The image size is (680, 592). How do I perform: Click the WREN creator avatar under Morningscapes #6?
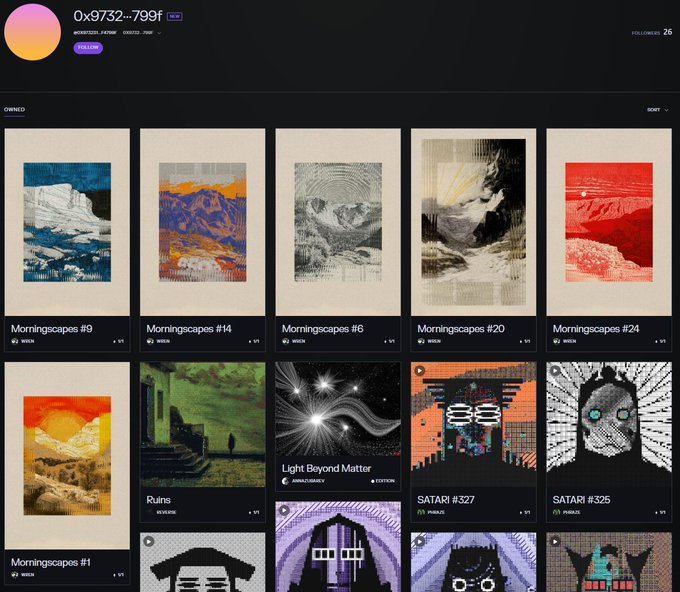285,341
